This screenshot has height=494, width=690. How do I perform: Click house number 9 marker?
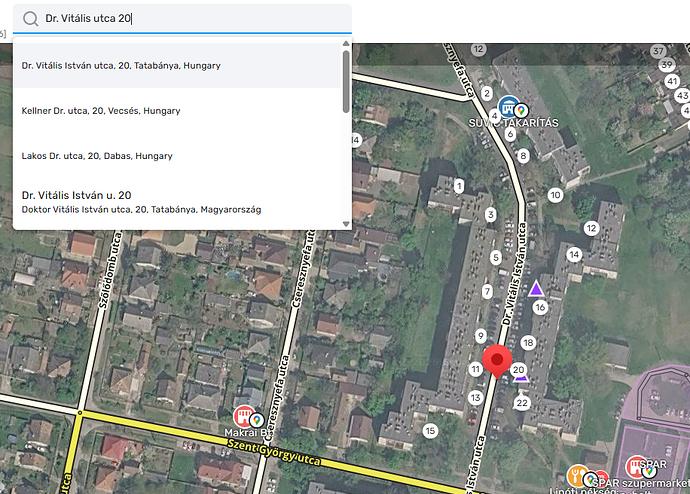click(481, 336)
